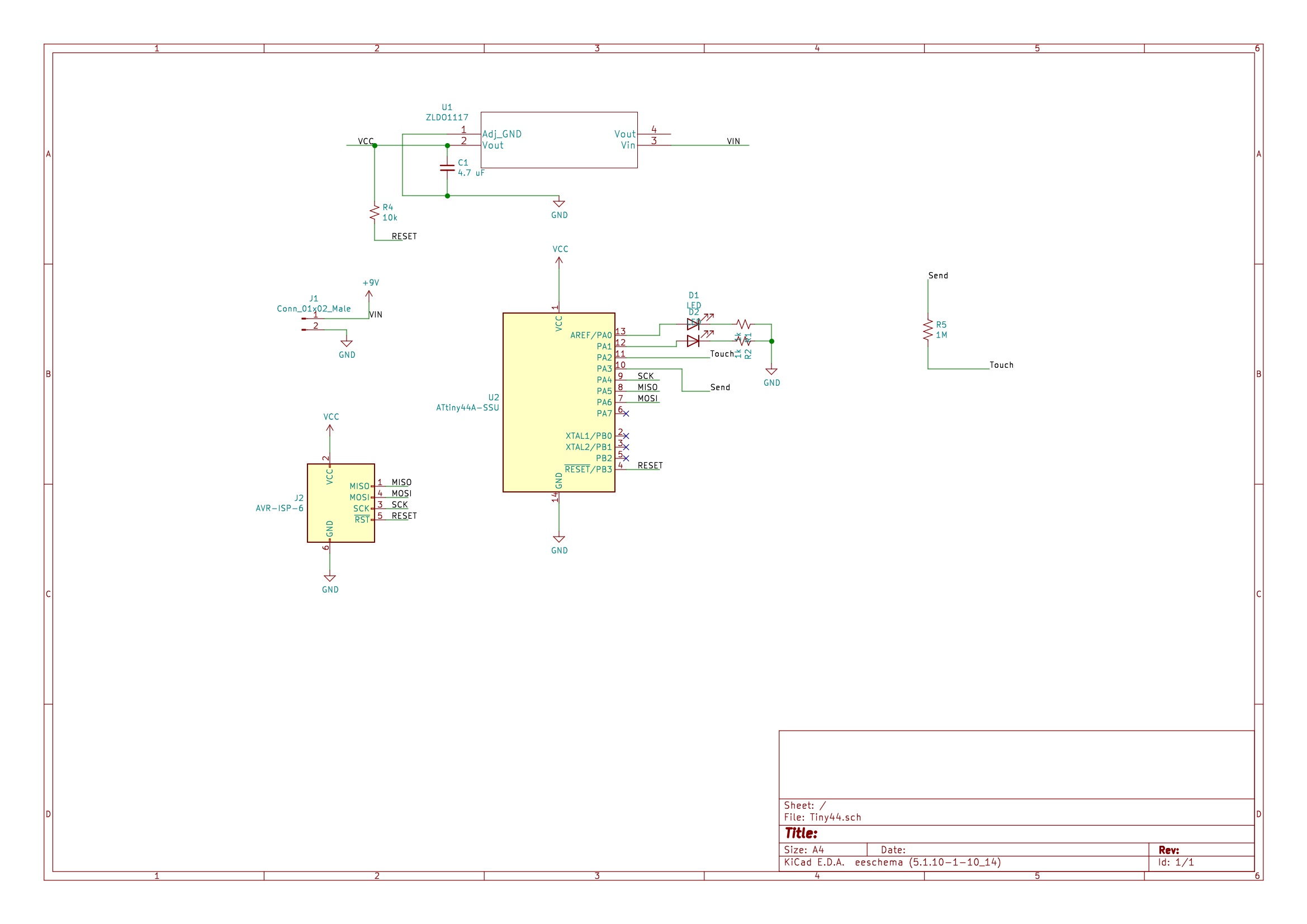This screenshot has width=1307, height=924.
Task: Click the 10k value of R4
Action: point(390,218)
